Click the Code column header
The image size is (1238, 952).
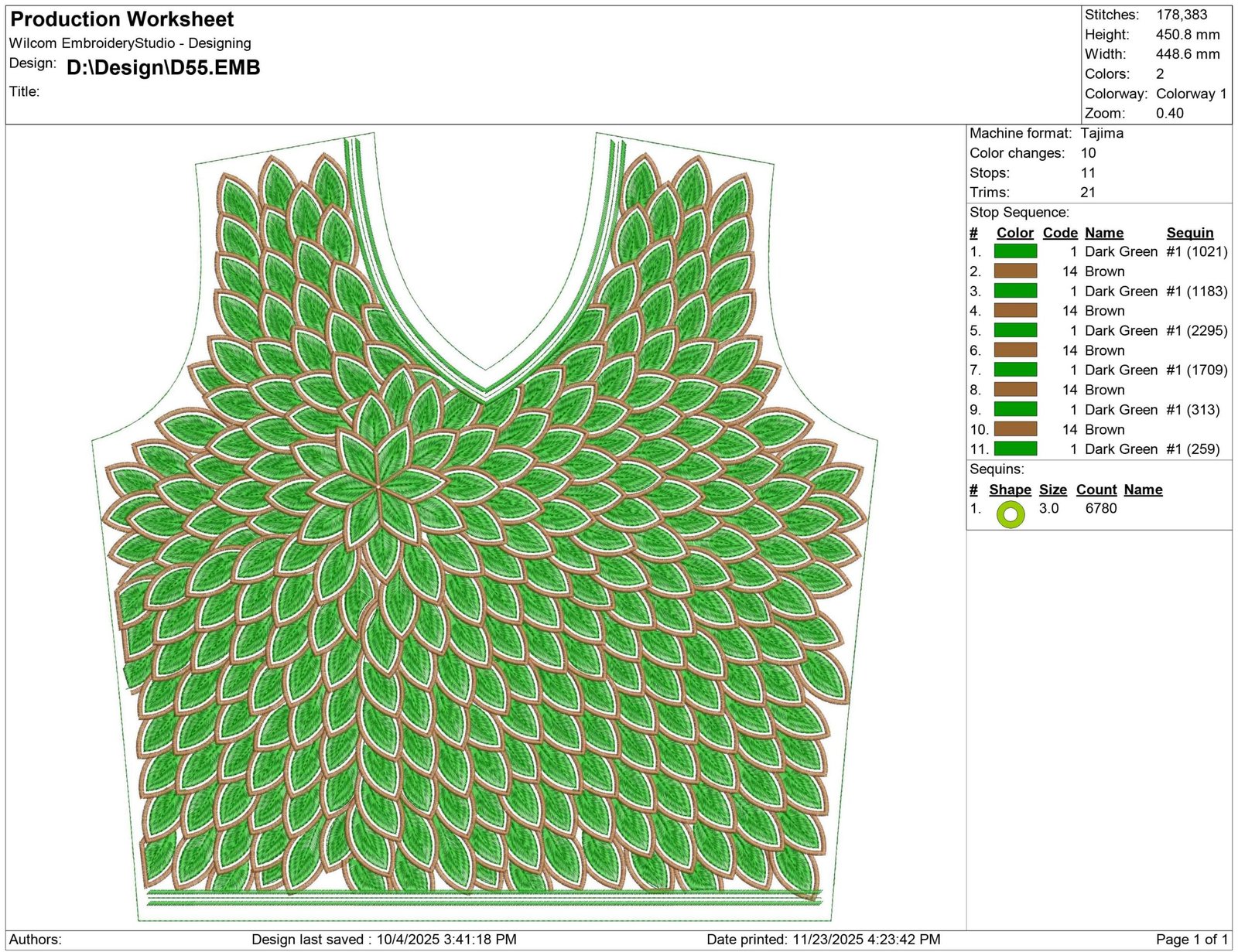(x=1059, y=233)
